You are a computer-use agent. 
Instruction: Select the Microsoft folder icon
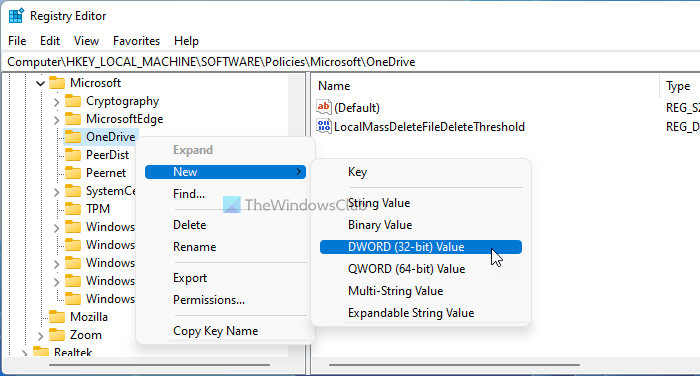click(x=57, y=83)
